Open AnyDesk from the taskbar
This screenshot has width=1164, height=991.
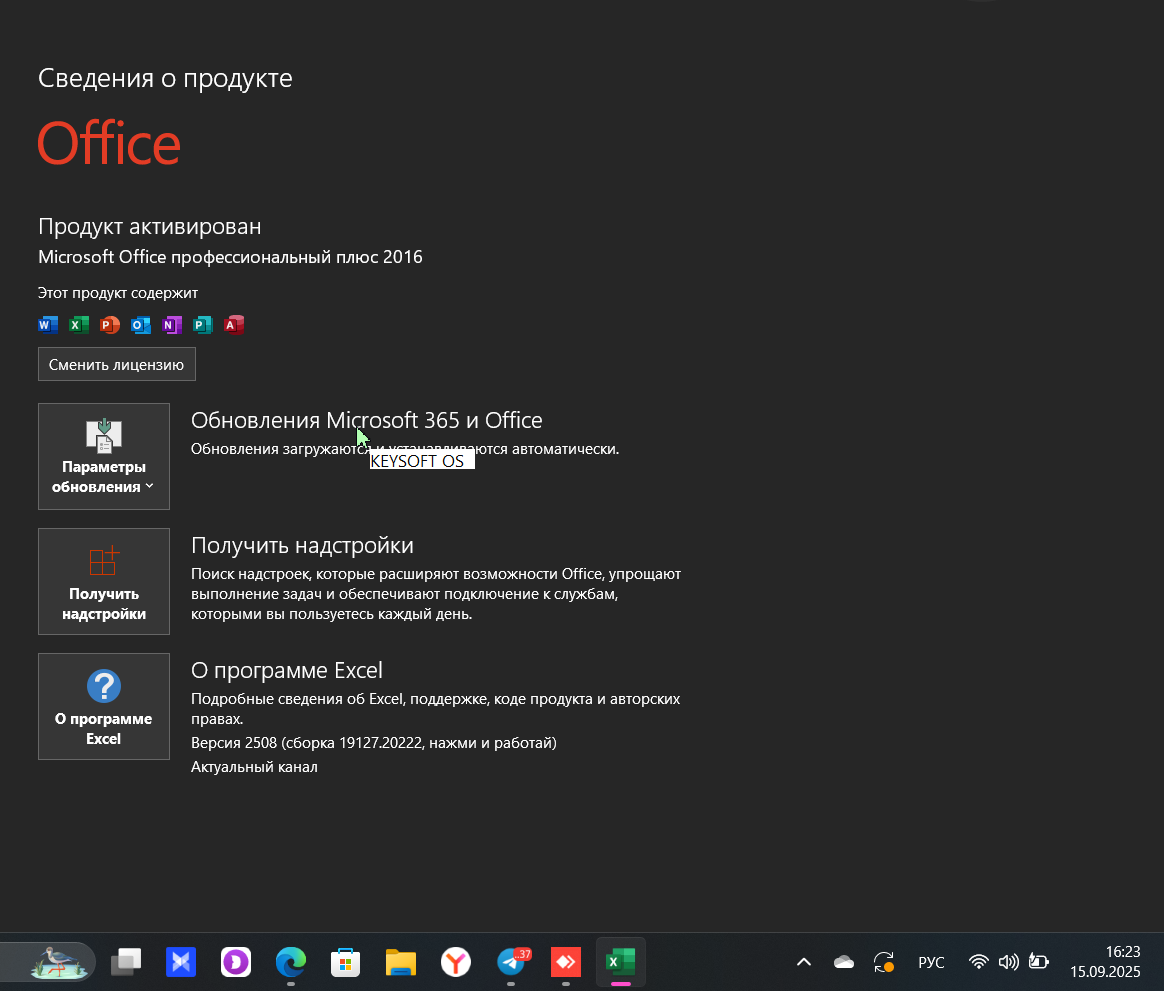pos(566,962)
